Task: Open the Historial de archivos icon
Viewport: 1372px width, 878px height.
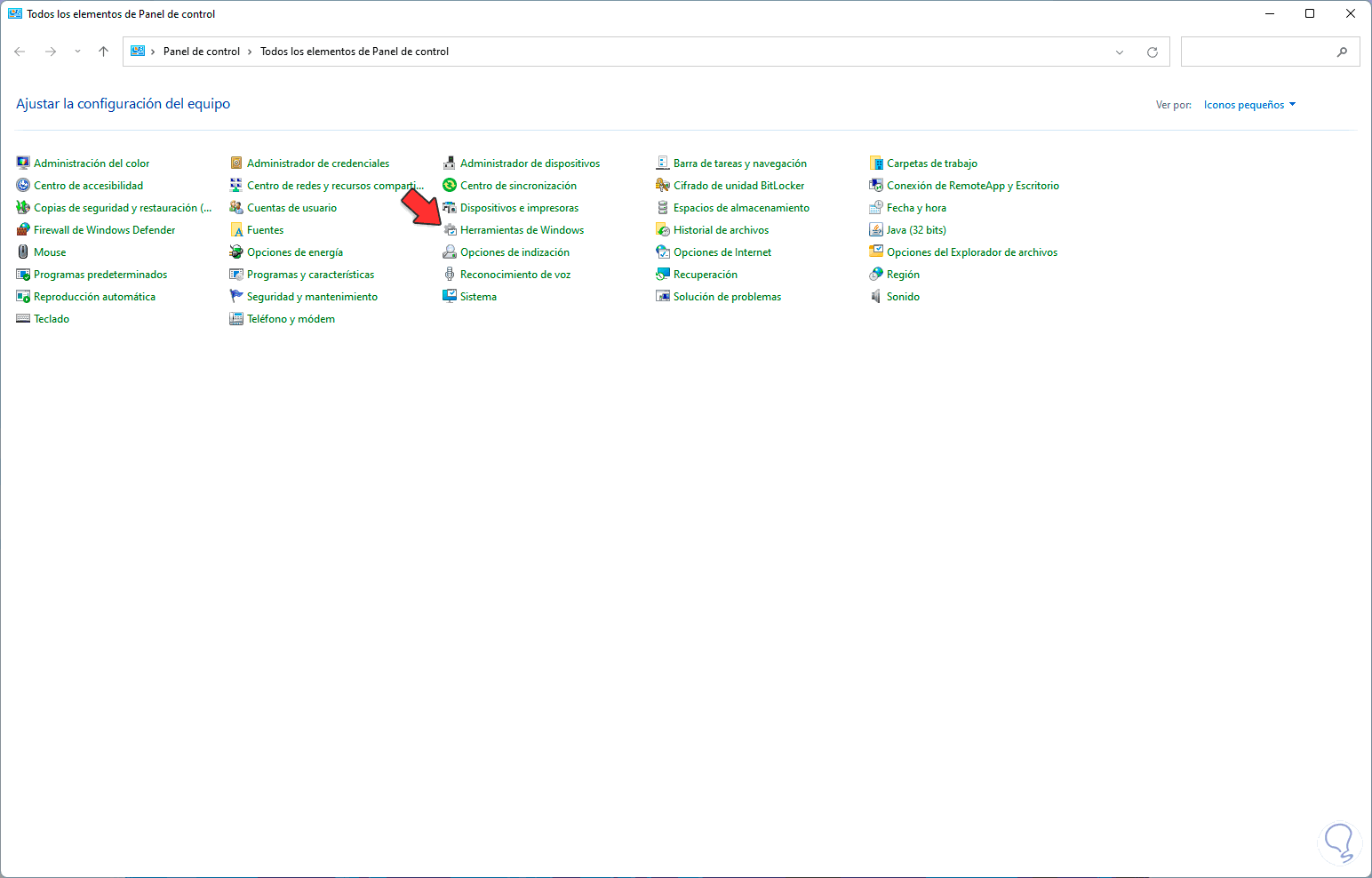Action: [x=663, y=229]
